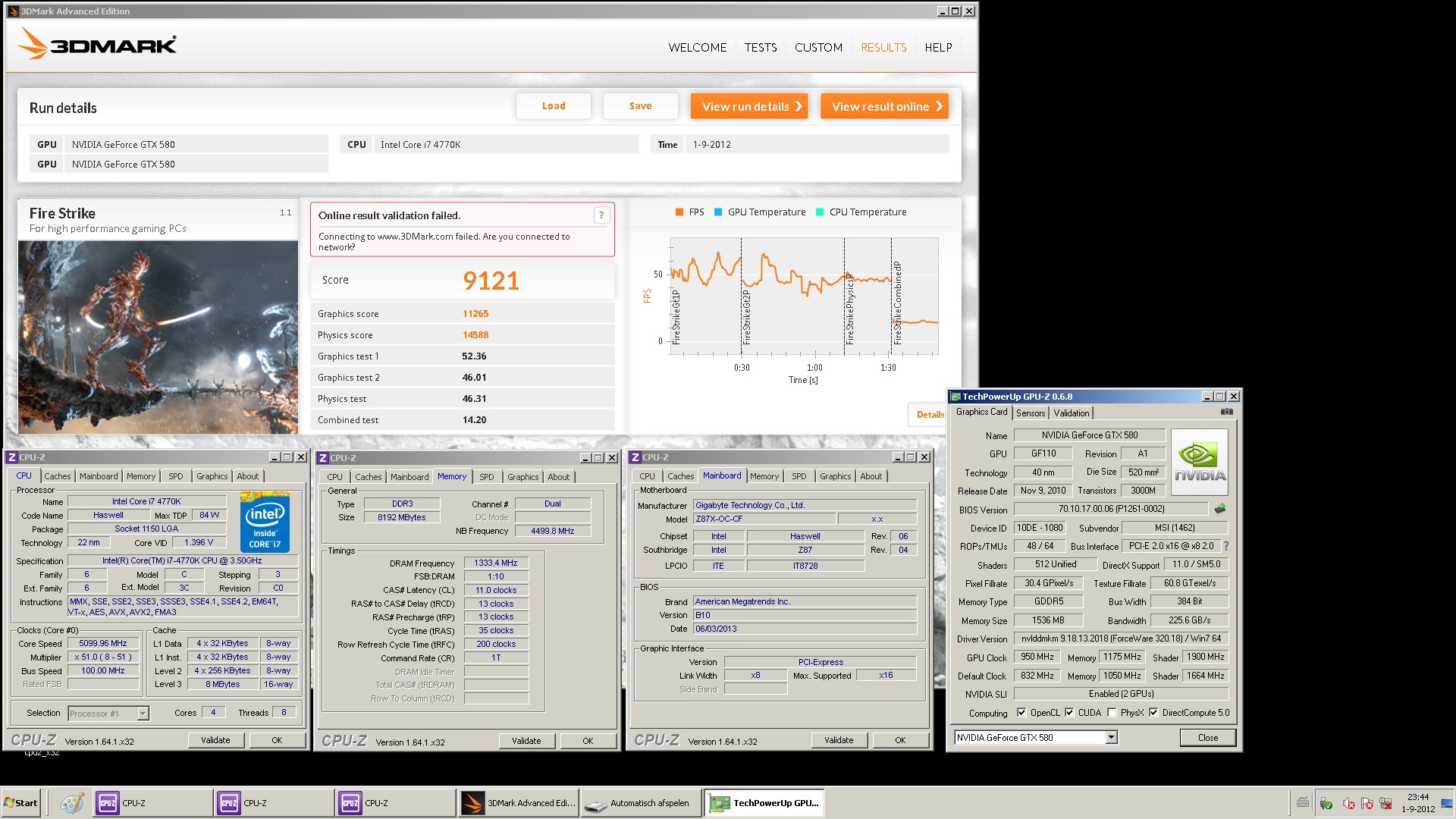This screenshot has width=1456, height=819.
Task: Click the keyboard icon in the system tray
Action: coord(1303,802)
